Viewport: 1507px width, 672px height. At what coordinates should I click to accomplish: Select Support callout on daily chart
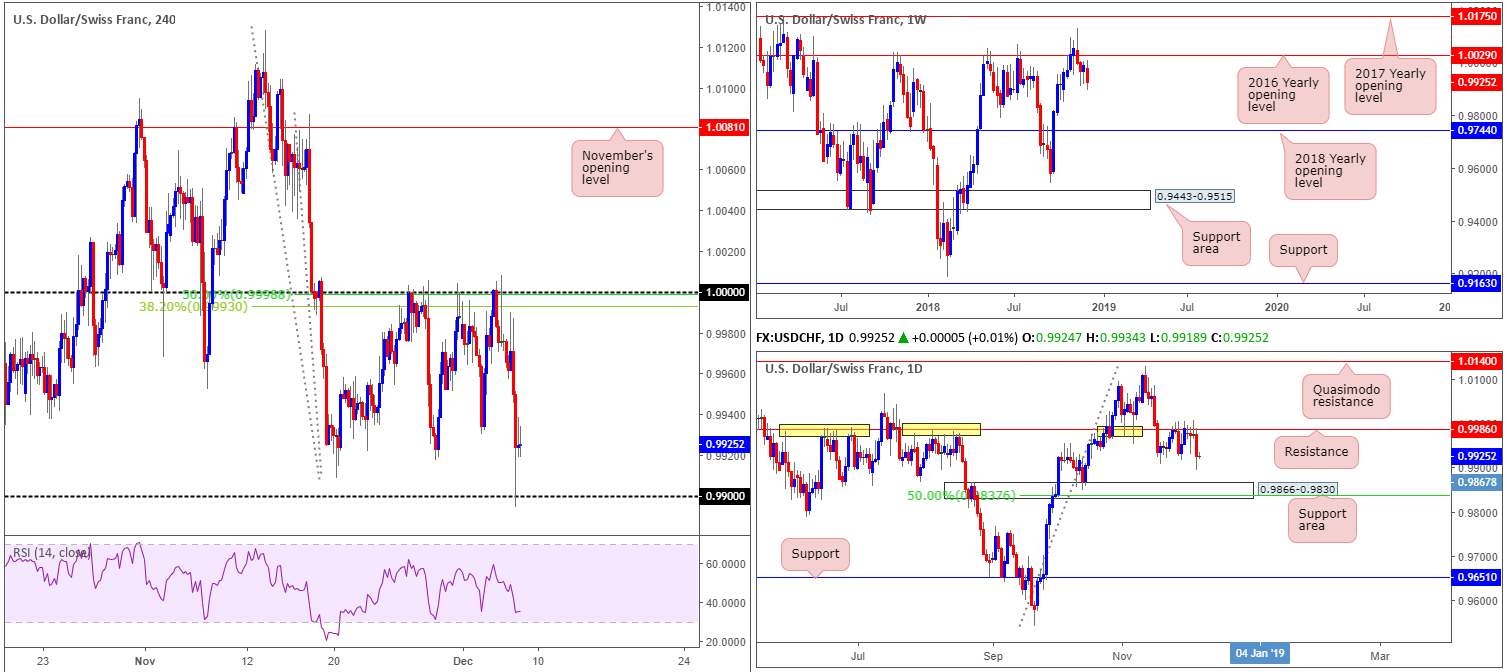[x=816, y=552]
